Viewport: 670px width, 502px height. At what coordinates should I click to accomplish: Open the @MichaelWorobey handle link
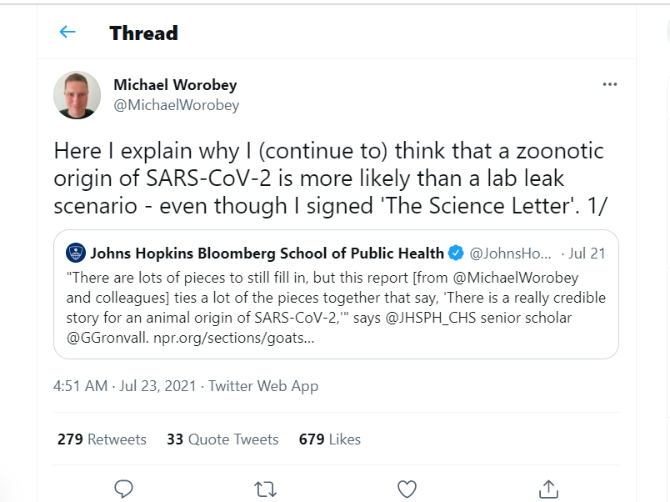tap(176, 105)
